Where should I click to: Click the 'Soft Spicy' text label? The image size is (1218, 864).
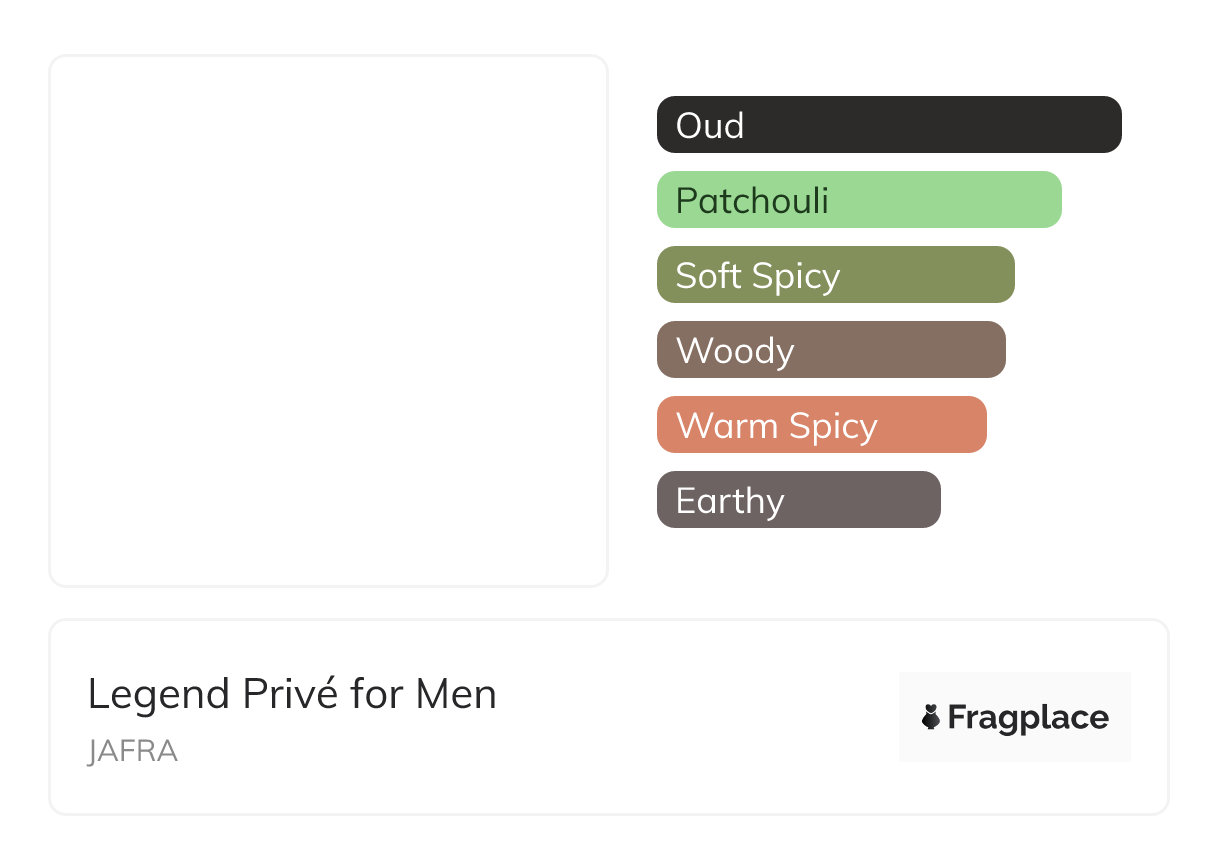758,276
